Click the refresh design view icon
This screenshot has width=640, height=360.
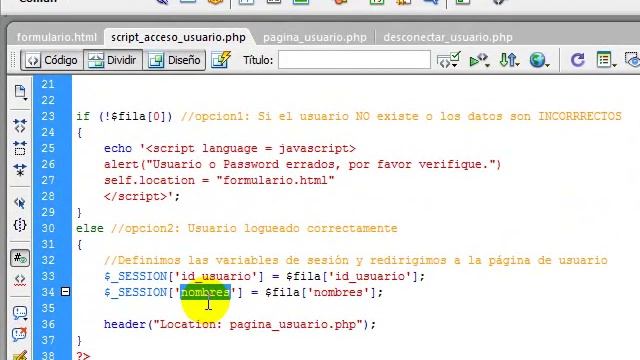tap(578, 60)
